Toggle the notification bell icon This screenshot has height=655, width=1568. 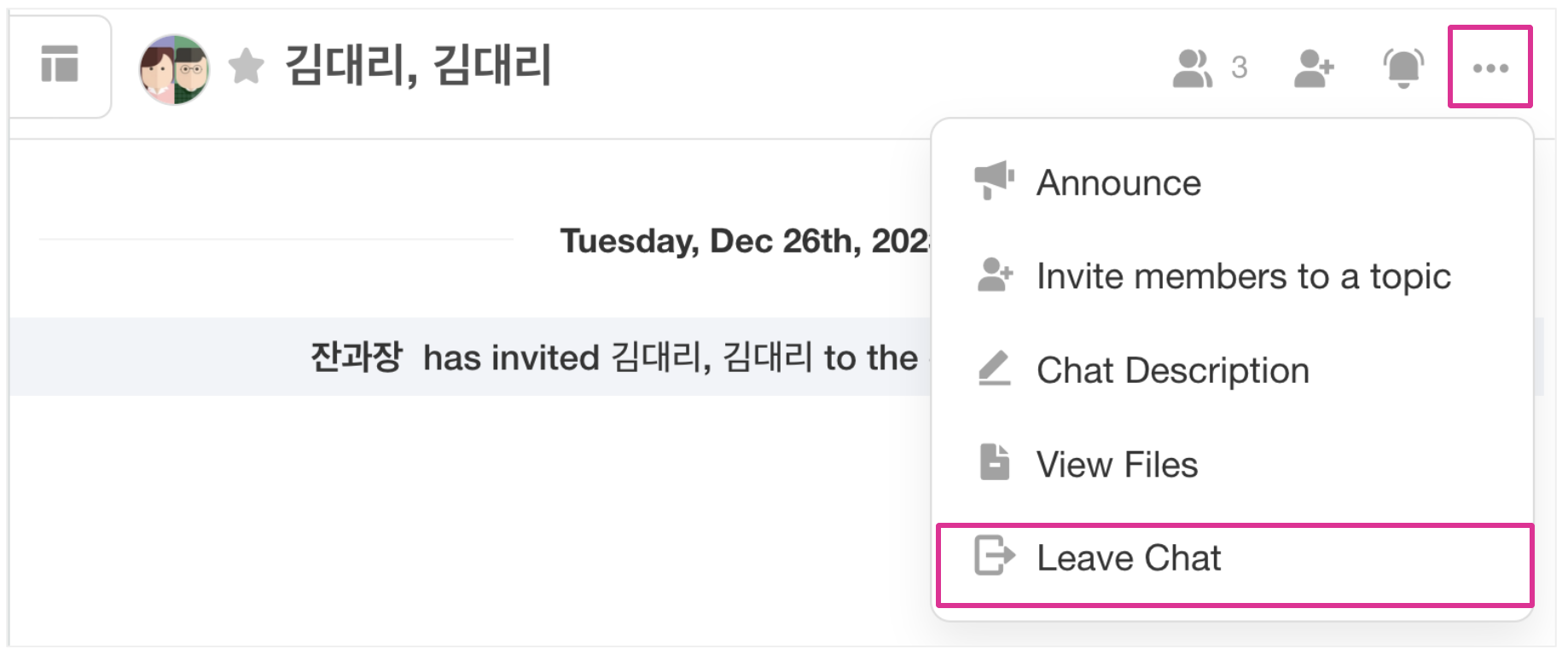(1402, 68)
